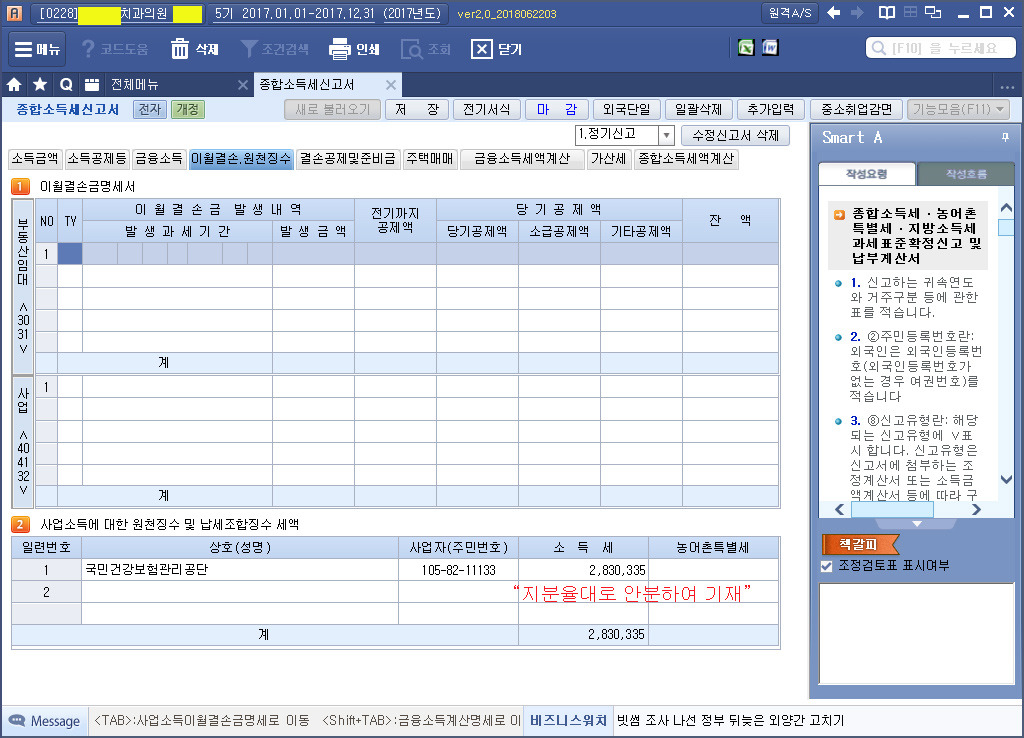Switch to the 소득공제등 tab
The image size is (1024, 738).
(97, 158)
